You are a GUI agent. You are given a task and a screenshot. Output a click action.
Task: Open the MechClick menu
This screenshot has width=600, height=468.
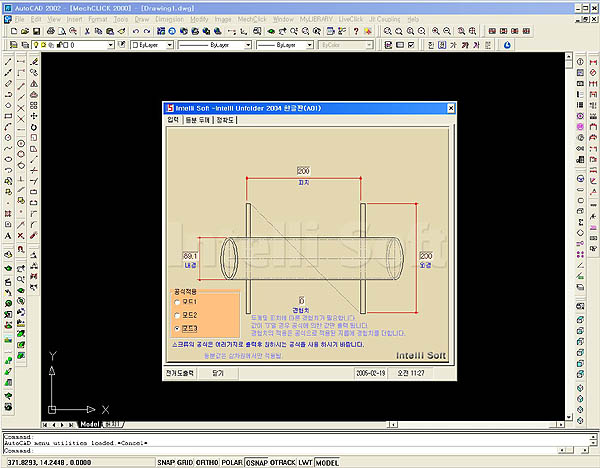251,19
